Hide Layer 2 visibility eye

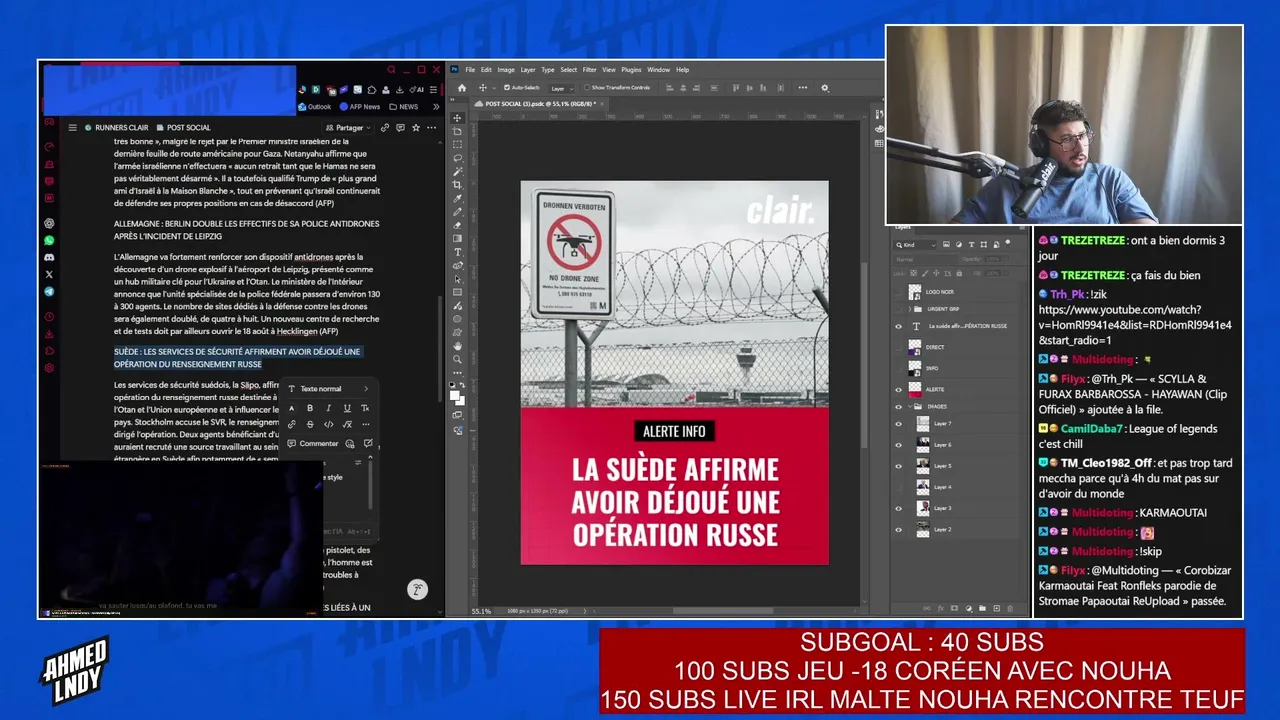(898, 529)
